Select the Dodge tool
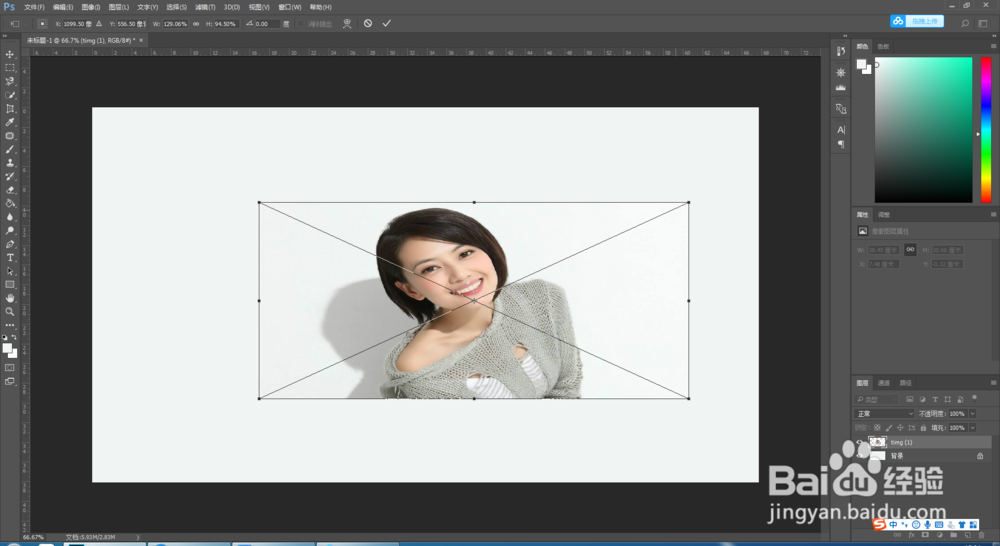 [10, 230]
